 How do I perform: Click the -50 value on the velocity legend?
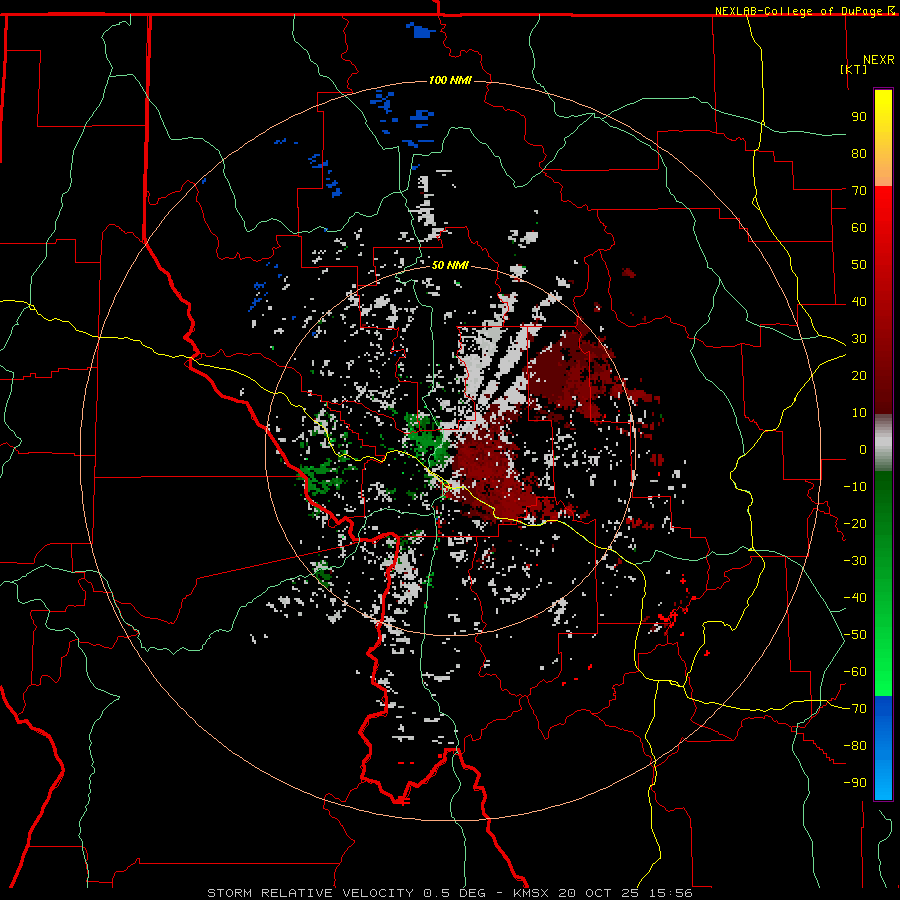(x=855, y=635)
